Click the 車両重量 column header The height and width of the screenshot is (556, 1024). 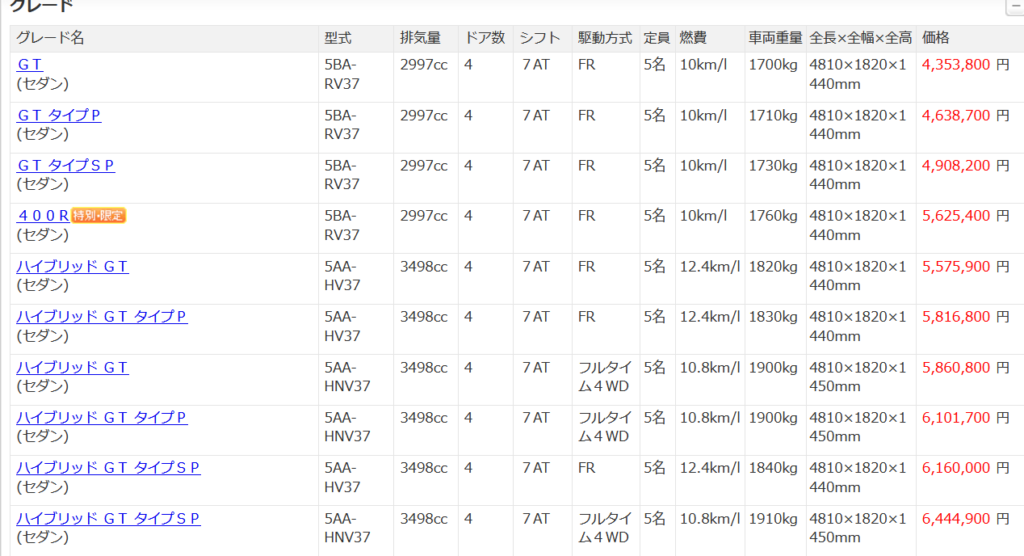coord(775,38)
